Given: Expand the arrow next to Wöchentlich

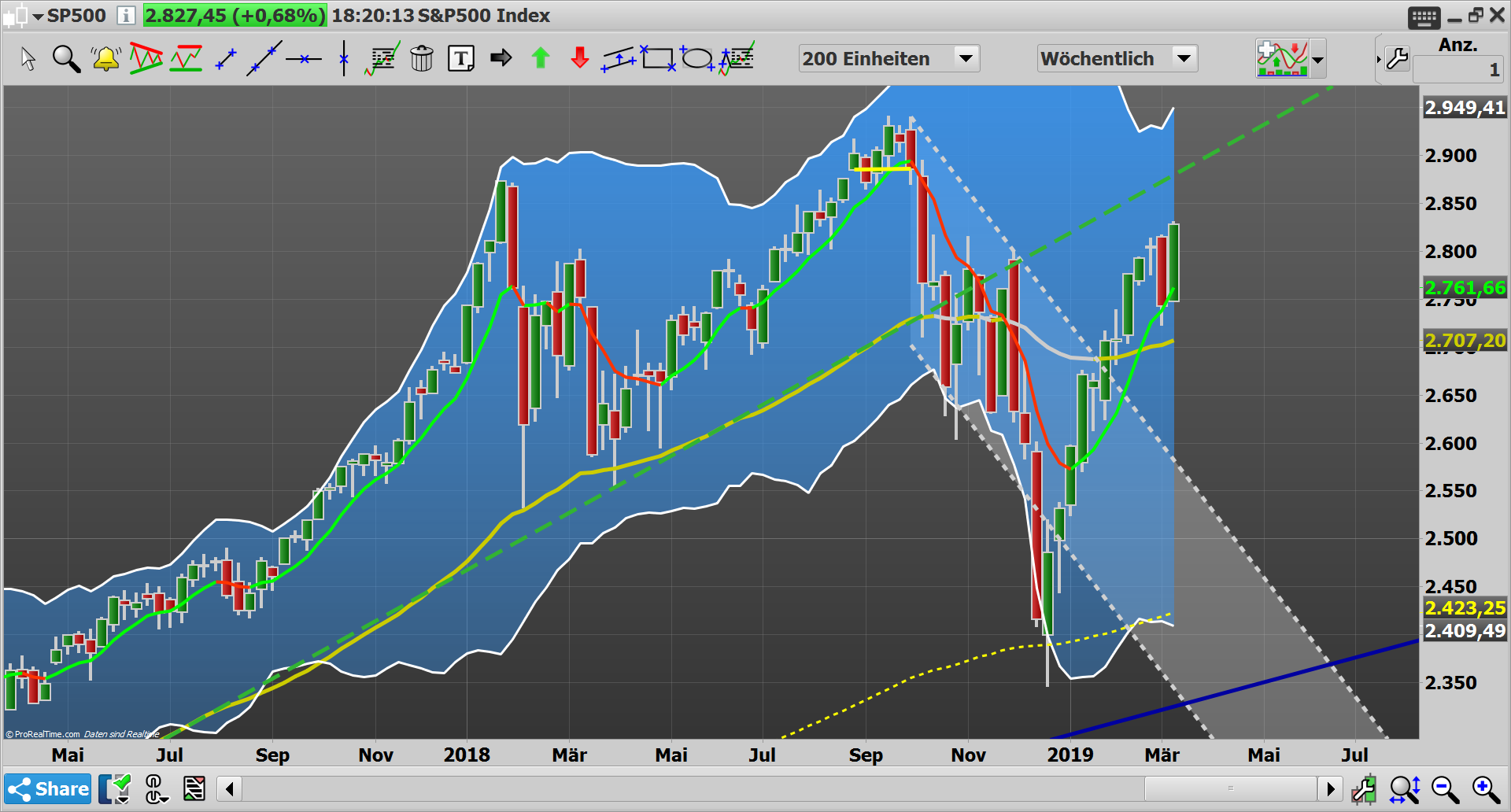Looking at the screenshot, I should point(1184,58).
